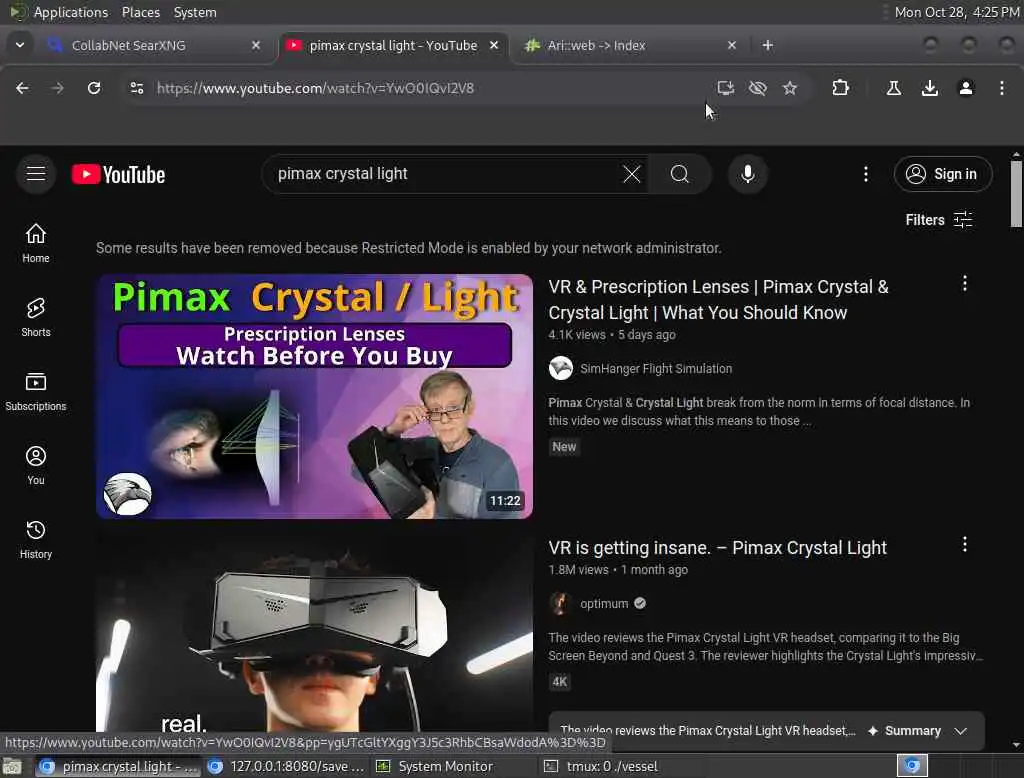Open the You page in the sidebar
The image size is (1024, 778).
point(36,465)
